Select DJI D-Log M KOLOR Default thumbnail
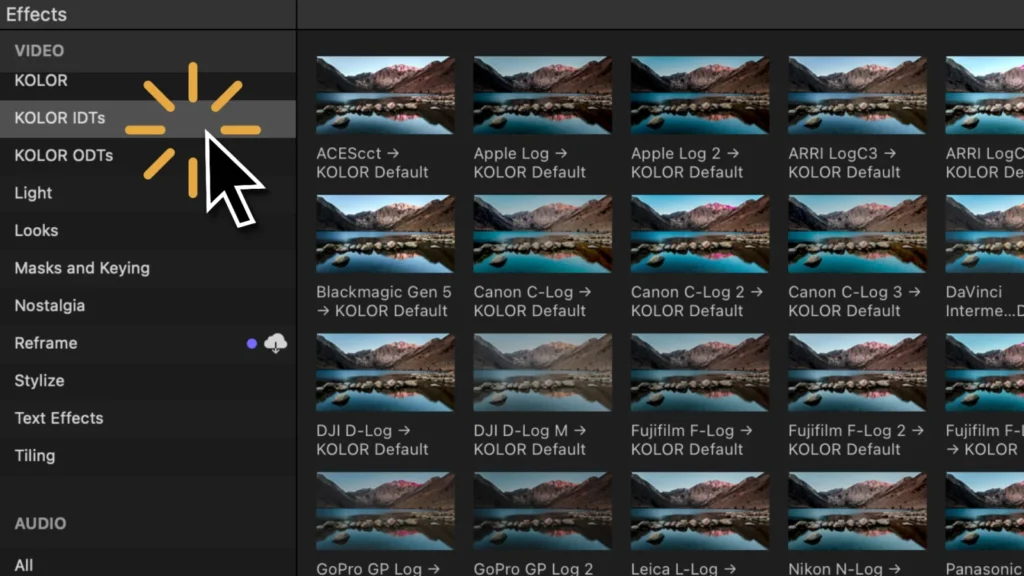The height and width of the screenshot is (576, 1024). click(x=543, y=372)
